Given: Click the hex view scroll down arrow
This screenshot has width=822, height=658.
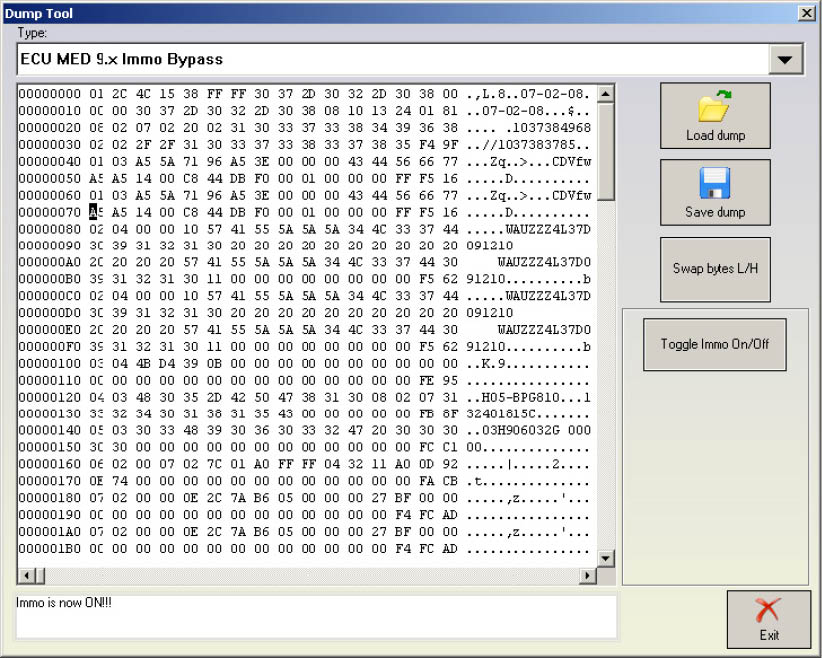Looking at the screenshot, I should tap(605, 557).
